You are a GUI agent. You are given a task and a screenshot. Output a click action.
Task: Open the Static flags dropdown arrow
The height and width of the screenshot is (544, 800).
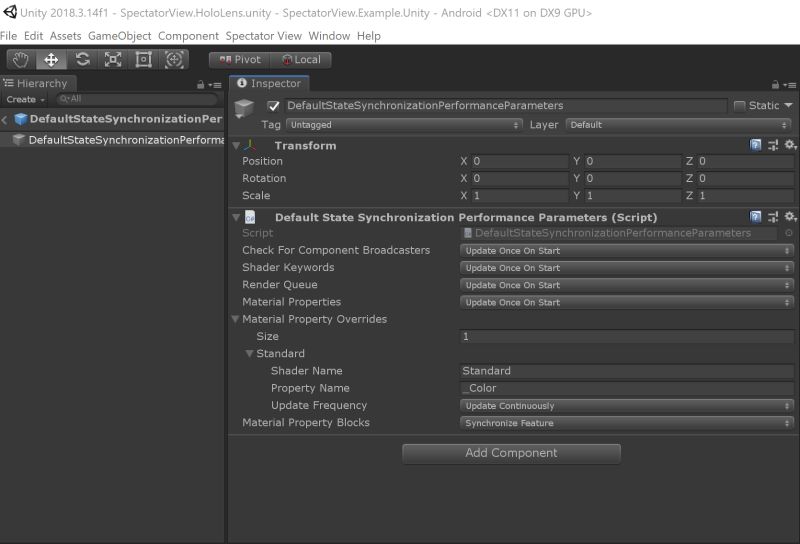coord(788,105)
